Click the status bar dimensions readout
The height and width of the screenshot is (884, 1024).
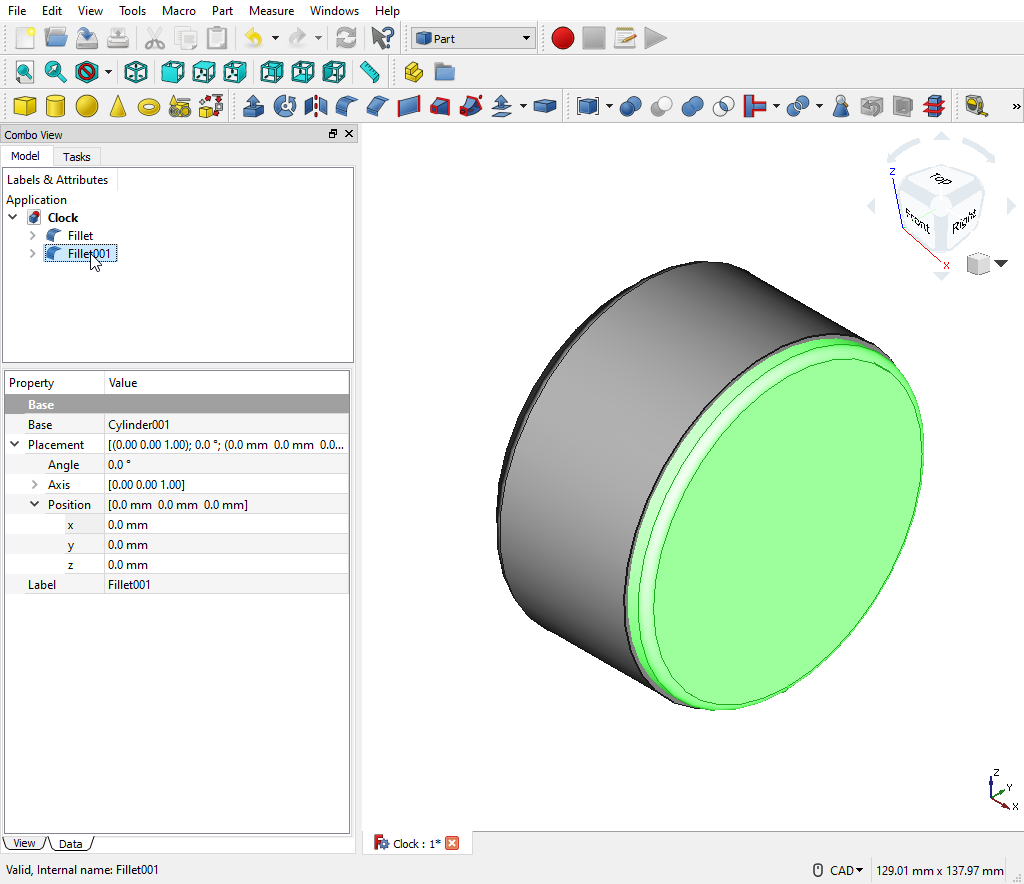click(939, 870)
